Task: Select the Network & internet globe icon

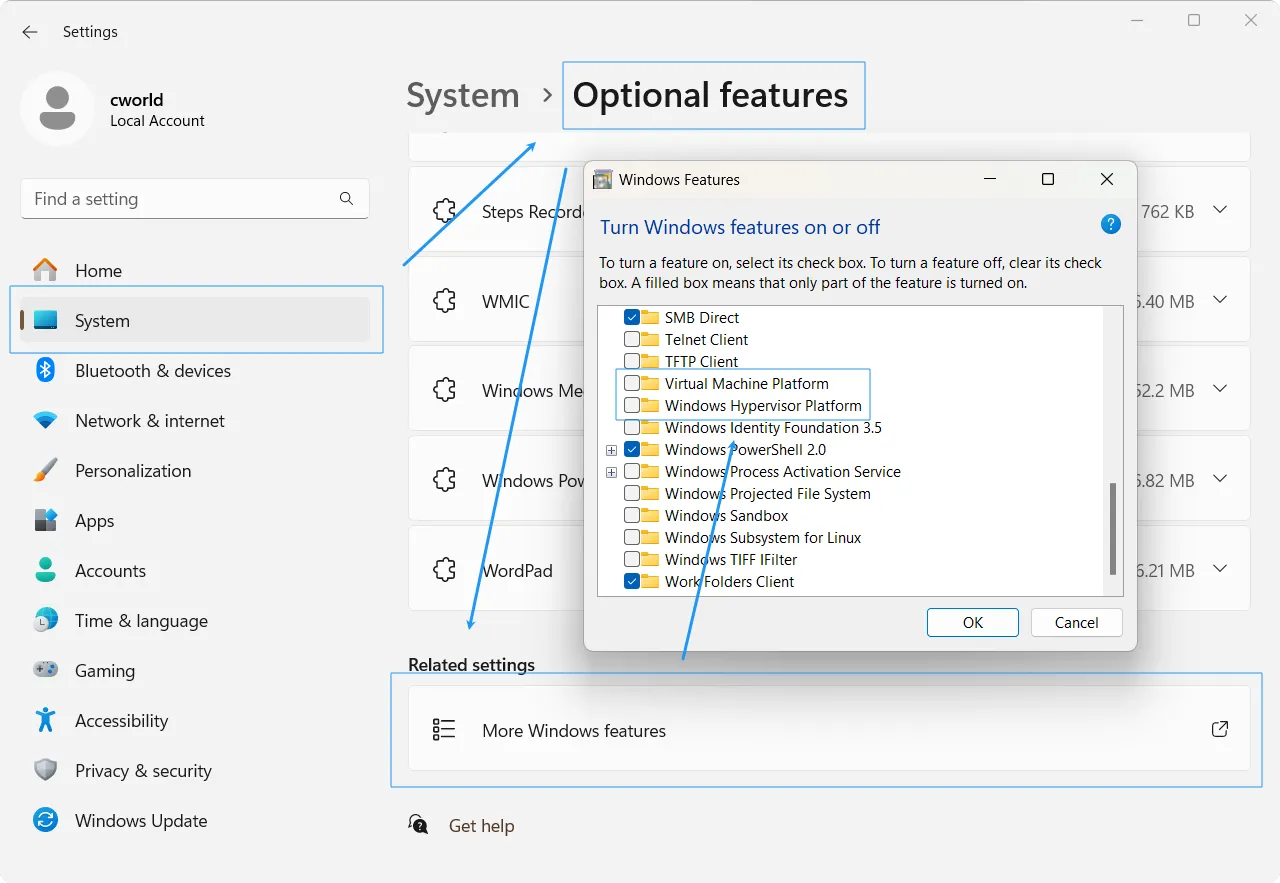Action: (46, 420)
